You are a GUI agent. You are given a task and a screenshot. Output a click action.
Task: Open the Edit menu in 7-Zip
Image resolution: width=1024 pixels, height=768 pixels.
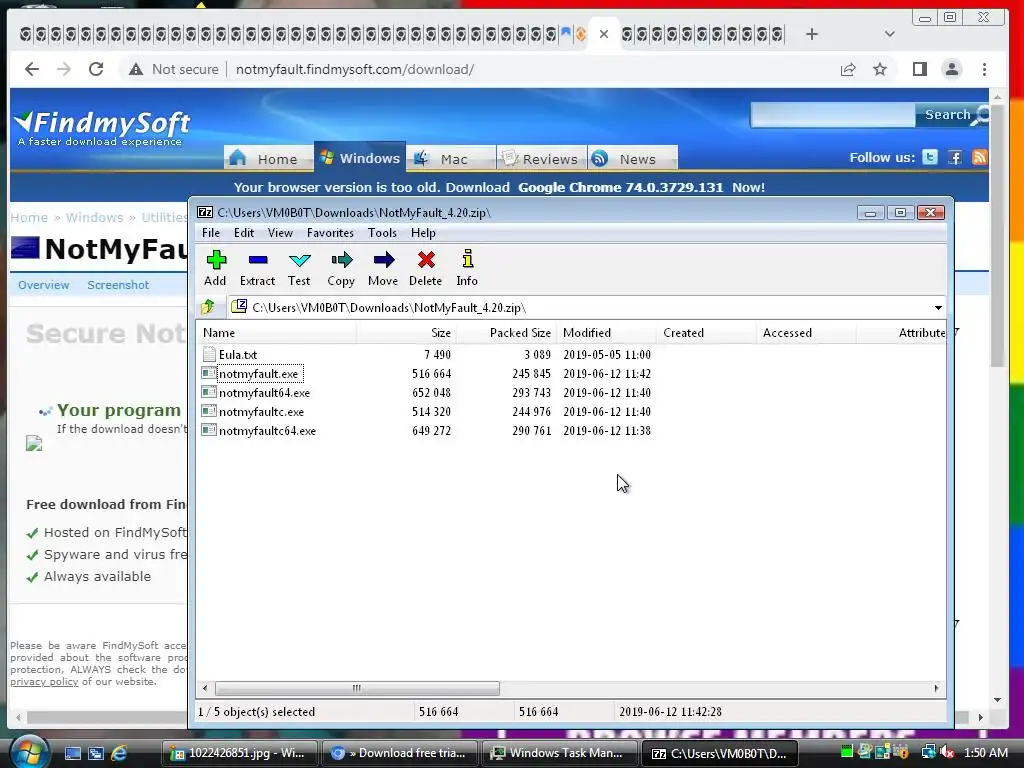[x=244, y=233]
